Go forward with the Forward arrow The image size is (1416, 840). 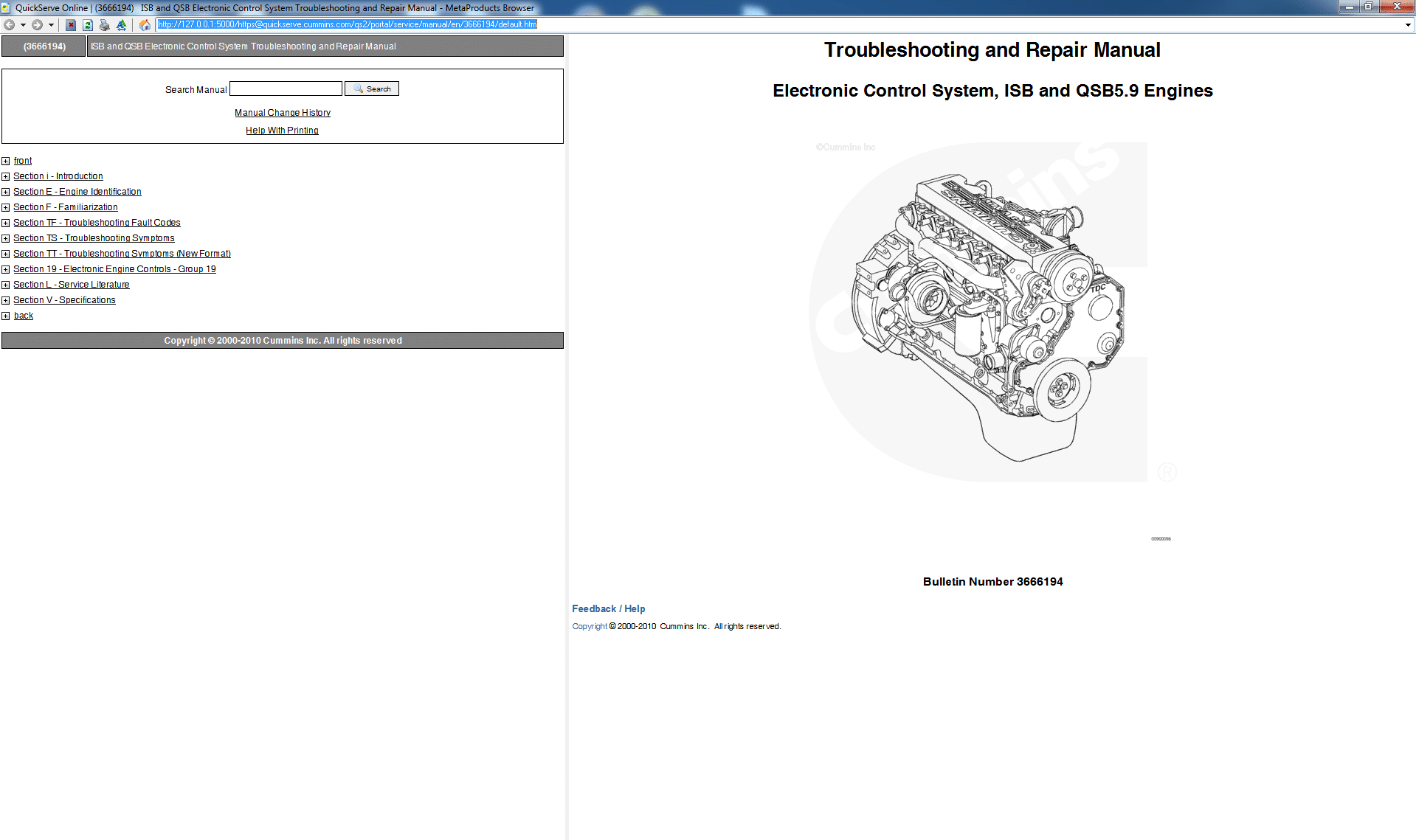pos(37,25)
